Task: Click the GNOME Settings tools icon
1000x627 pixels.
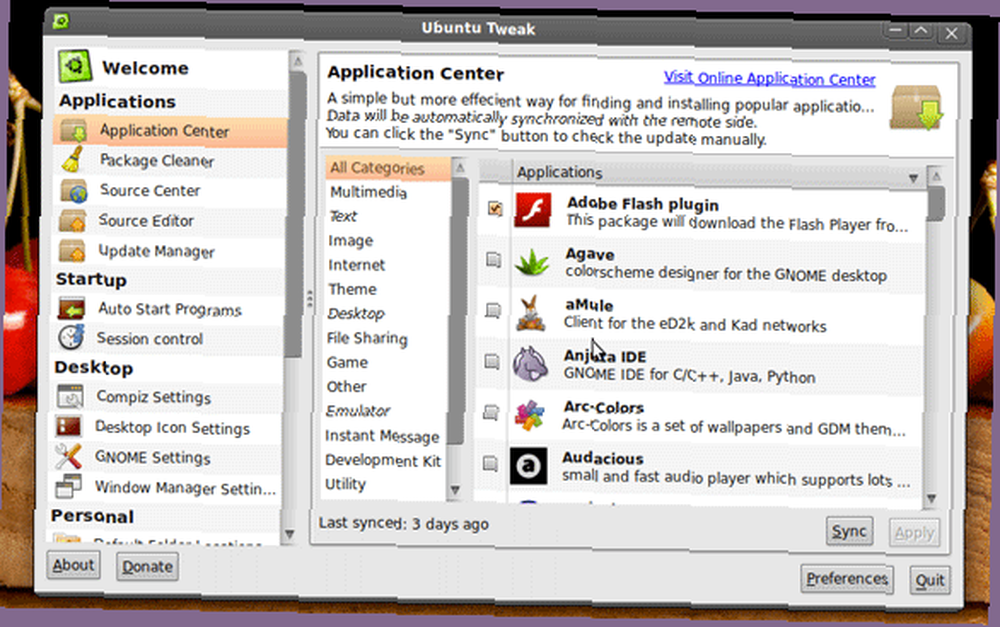Action: pyautogui.click(x=68, y=456)
